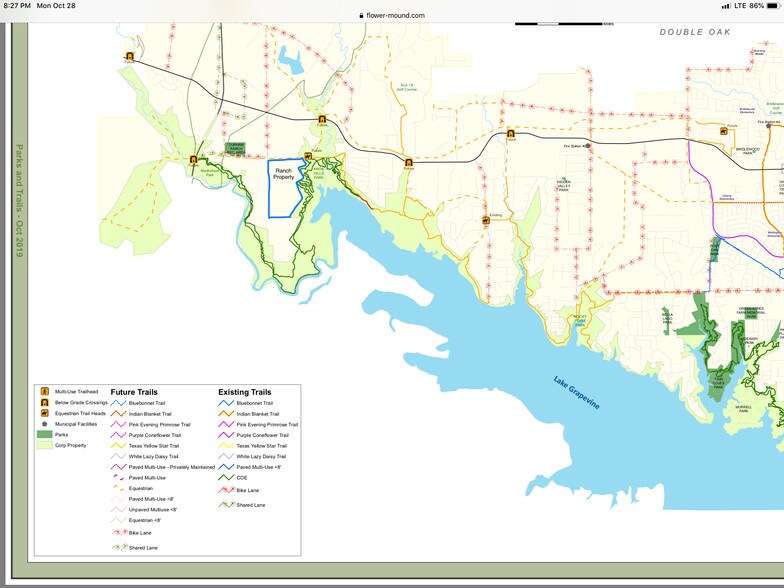Tap the Below Grade Crossings legend icon
The width and height of the screenshot is (784, 588).
point(44,402)
